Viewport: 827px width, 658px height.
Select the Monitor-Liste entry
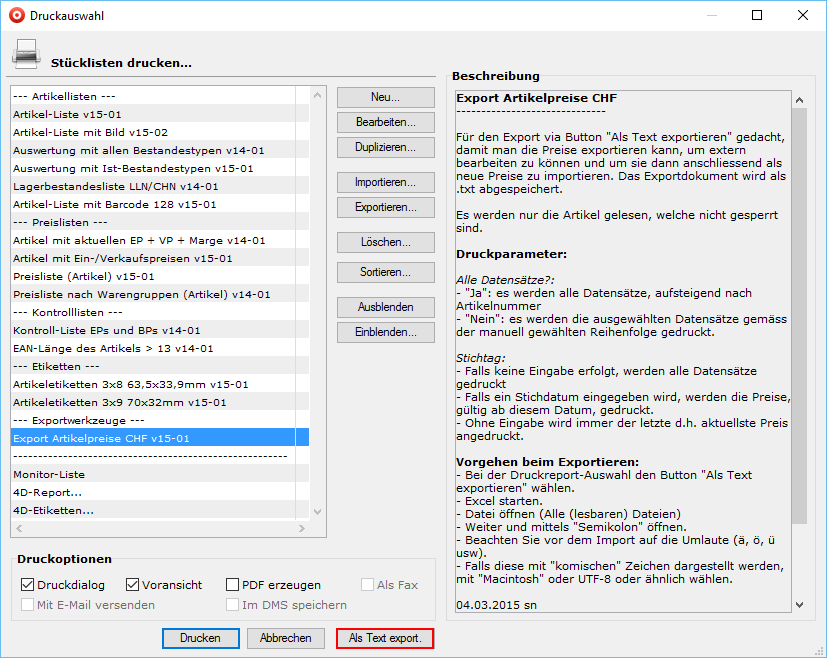pos(49,474)
